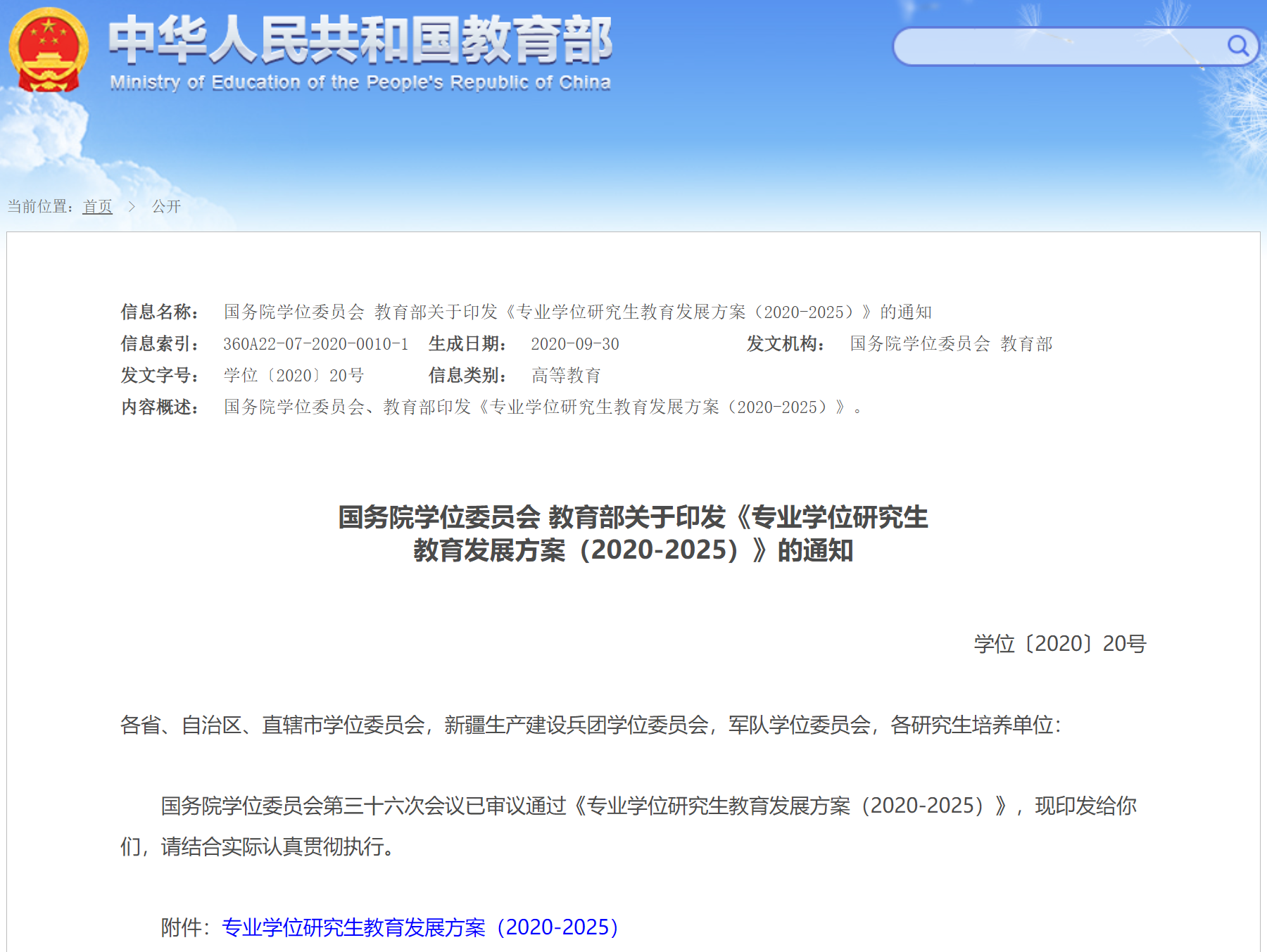Click the Ministry of Education English subtitle
This screenshot has width=1267, height=952.
point(360,83)
